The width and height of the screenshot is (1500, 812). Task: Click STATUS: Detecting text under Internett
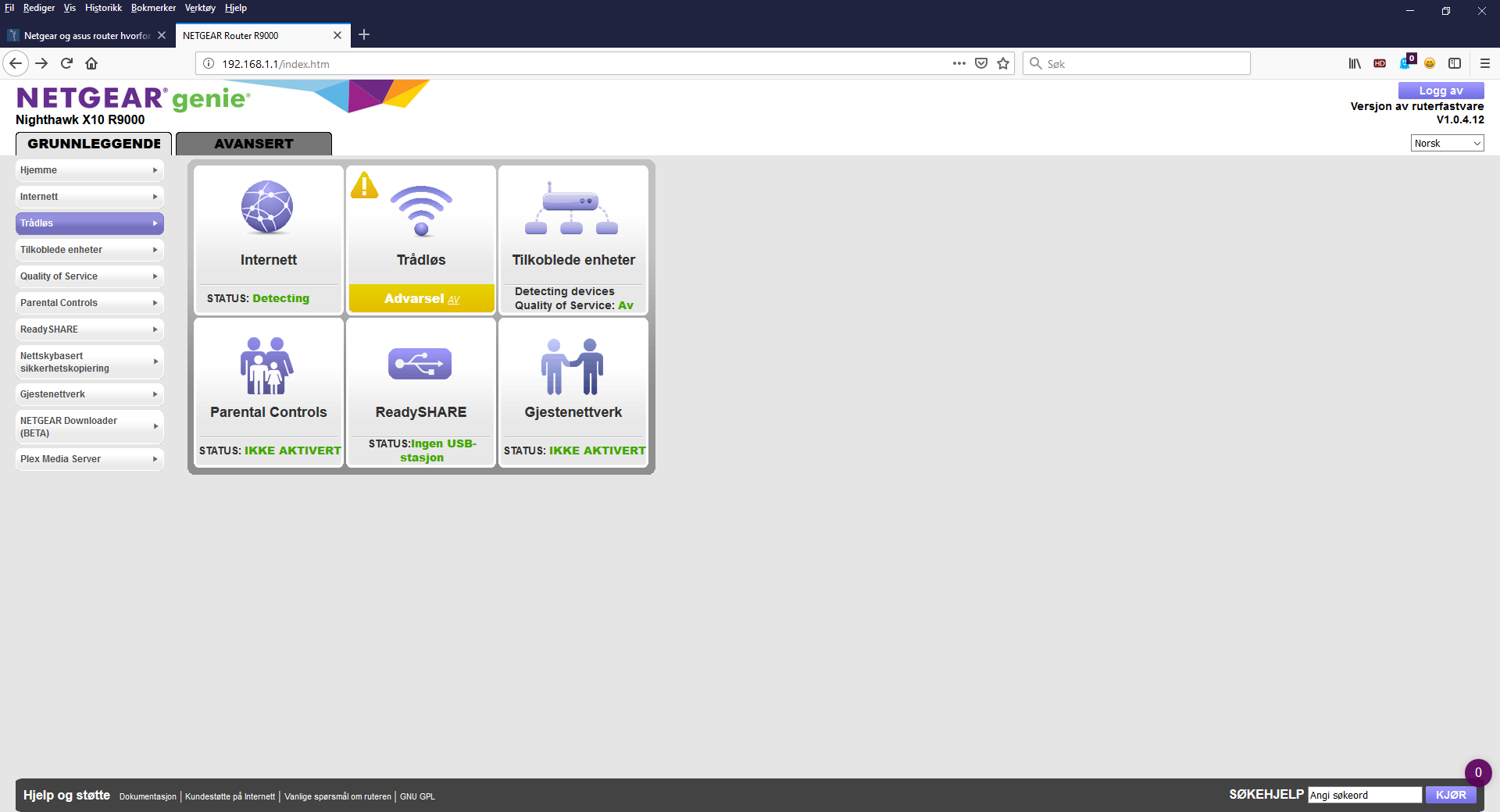[258, 298]
